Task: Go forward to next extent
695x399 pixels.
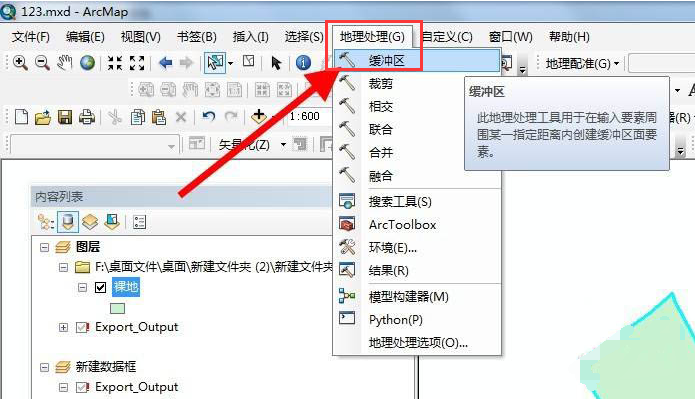Action: 186,63
